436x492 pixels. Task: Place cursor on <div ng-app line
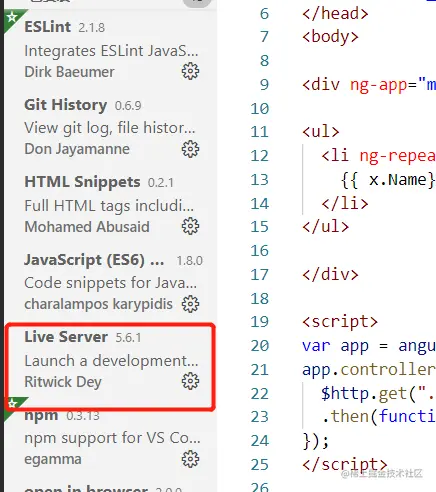click(369, 85)
